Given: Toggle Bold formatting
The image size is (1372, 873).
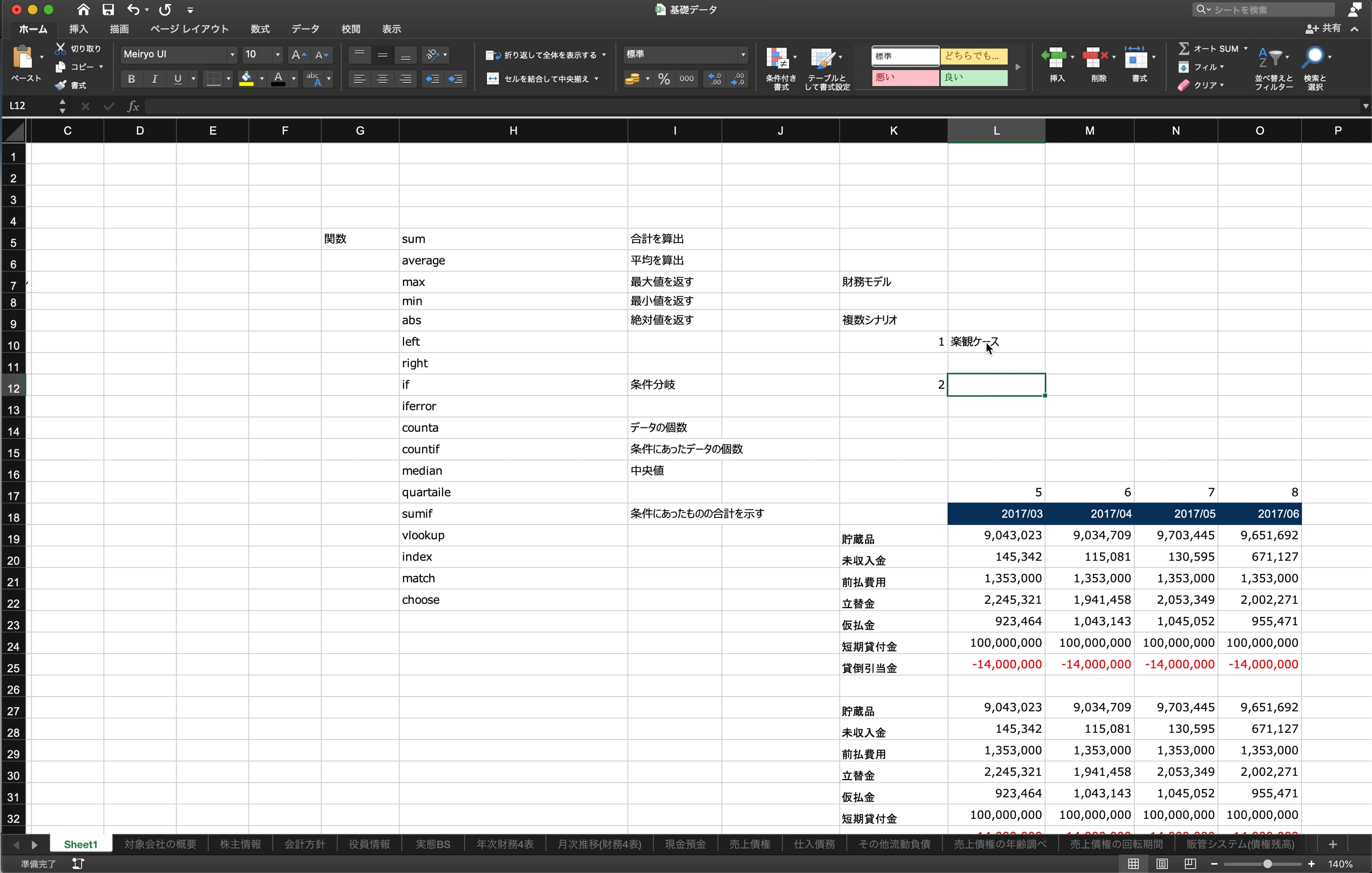Looking at the screenshot, I should [x=132, y=79].
